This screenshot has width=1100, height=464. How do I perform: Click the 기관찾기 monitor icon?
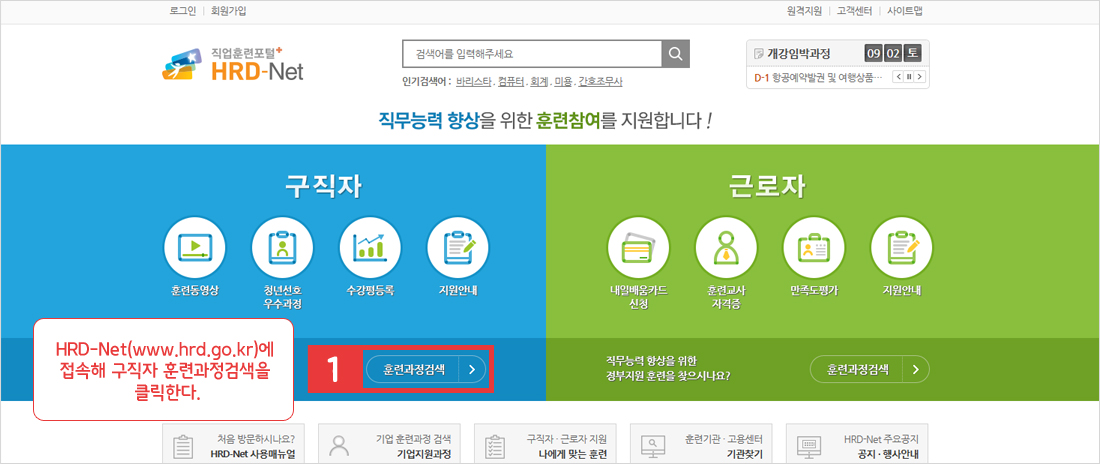pyautogui.click(x=653, y=446)
